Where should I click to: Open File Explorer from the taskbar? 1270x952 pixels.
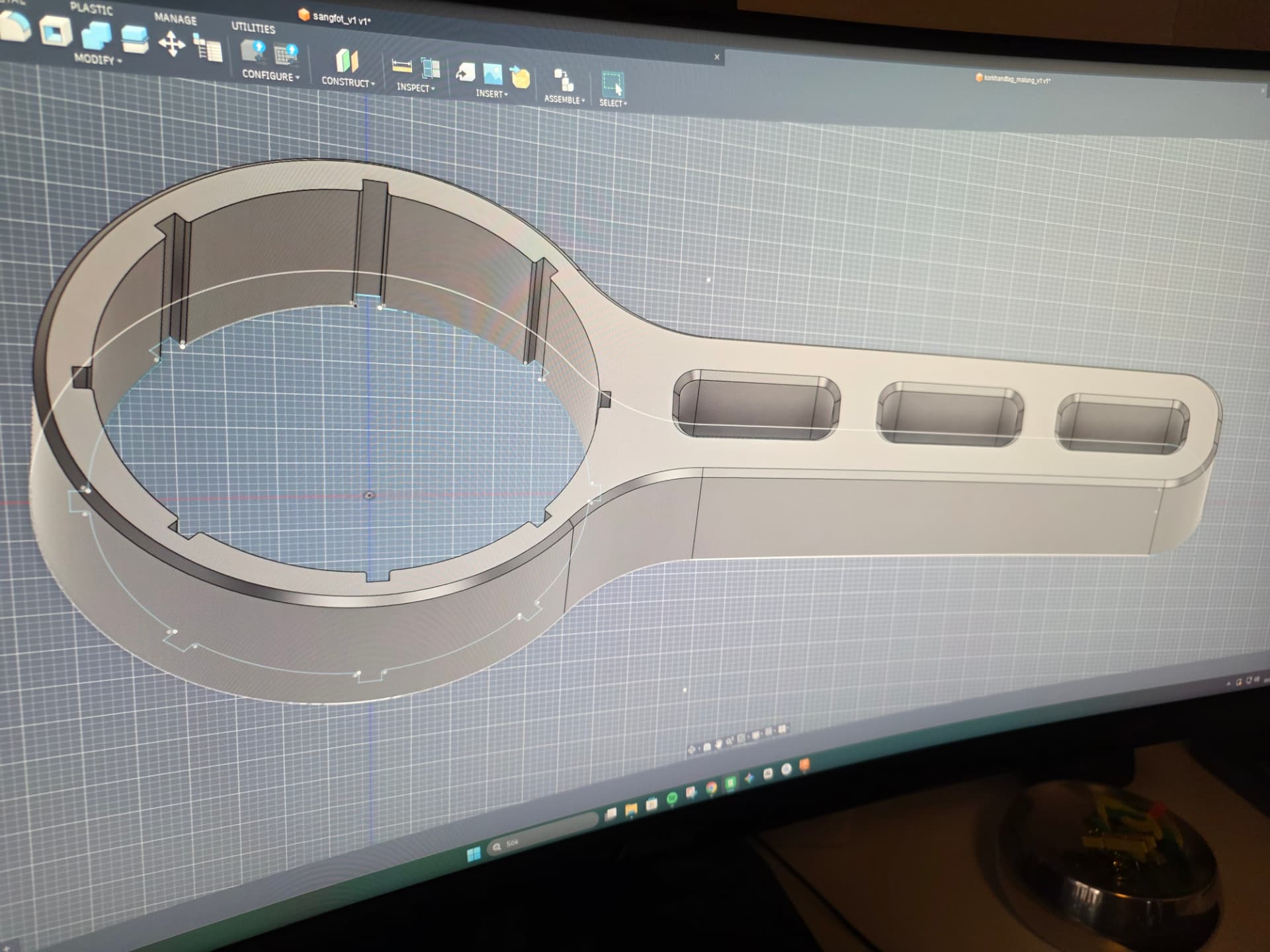(631, 810)
